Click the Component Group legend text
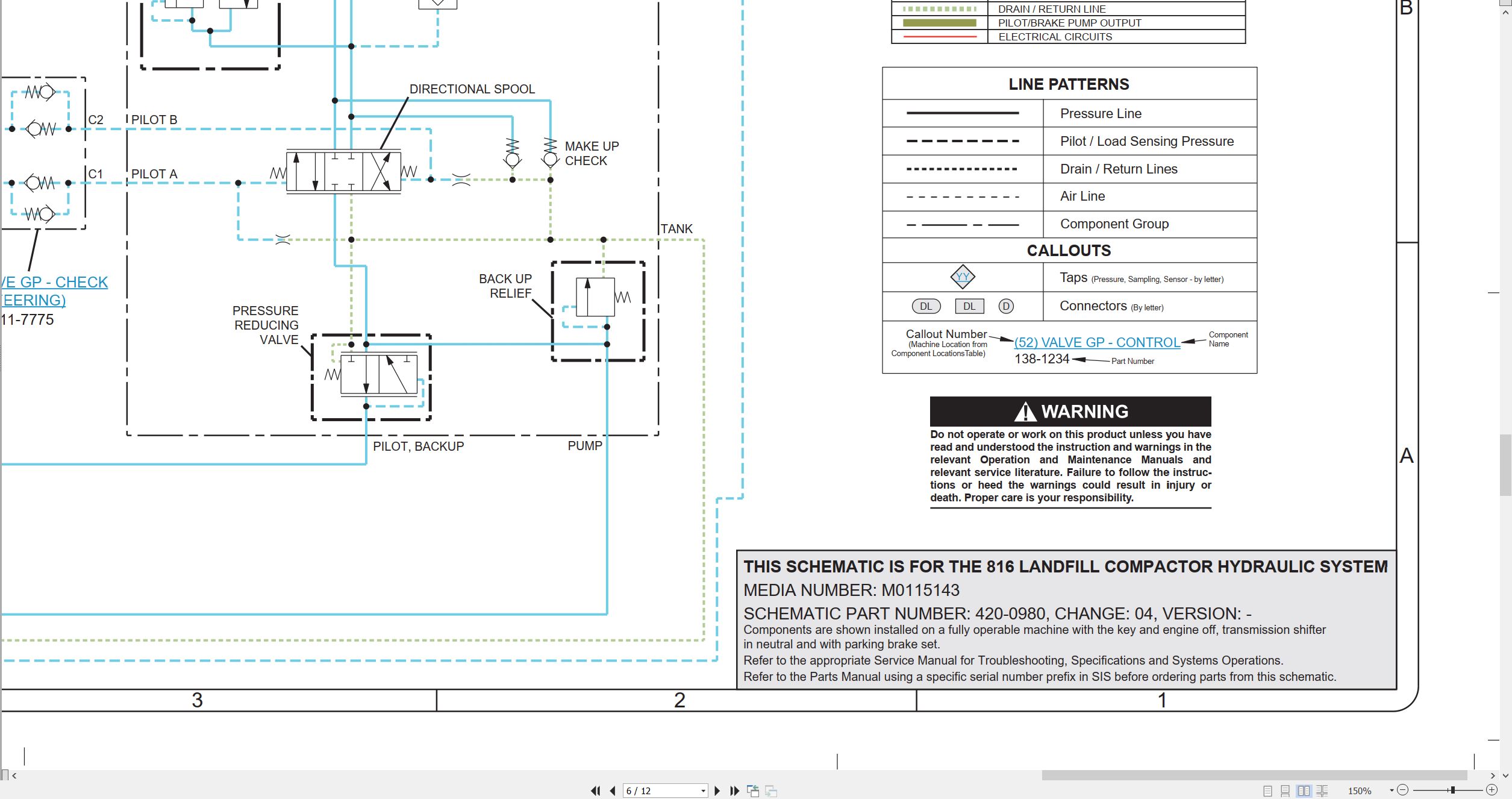This screenshot has width=1512, height=799. [x=1114, y=224]
